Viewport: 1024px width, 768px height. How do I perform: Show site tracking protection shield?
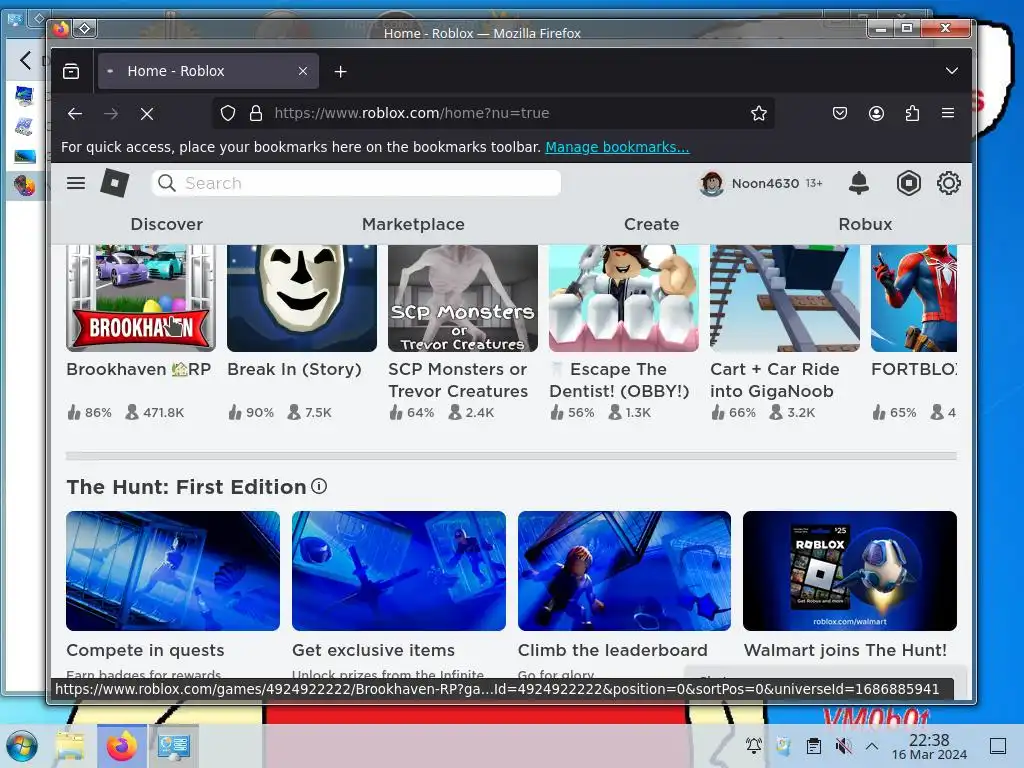click(x=228, y=114)
